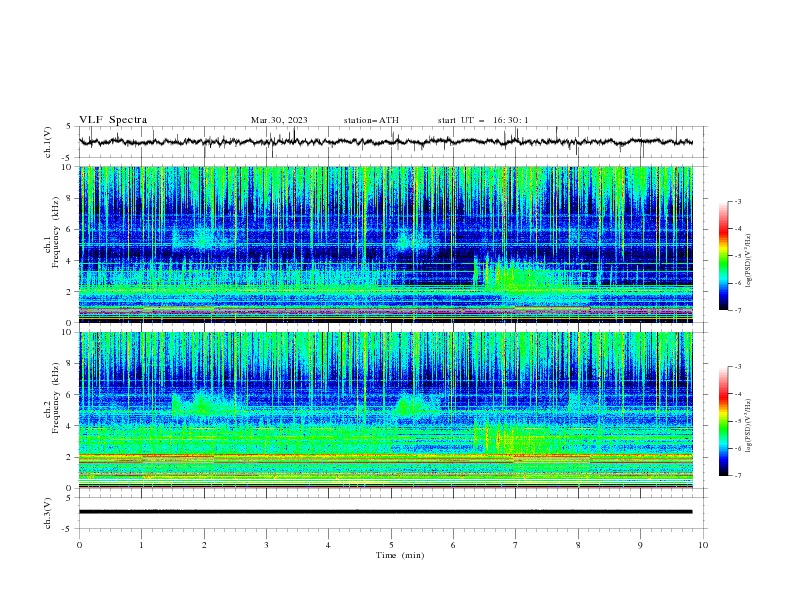The image size is (792, 612).
Task: Click the ch.1 waveform trace panel
Action: pyautogui.click(x=393, y=142)
